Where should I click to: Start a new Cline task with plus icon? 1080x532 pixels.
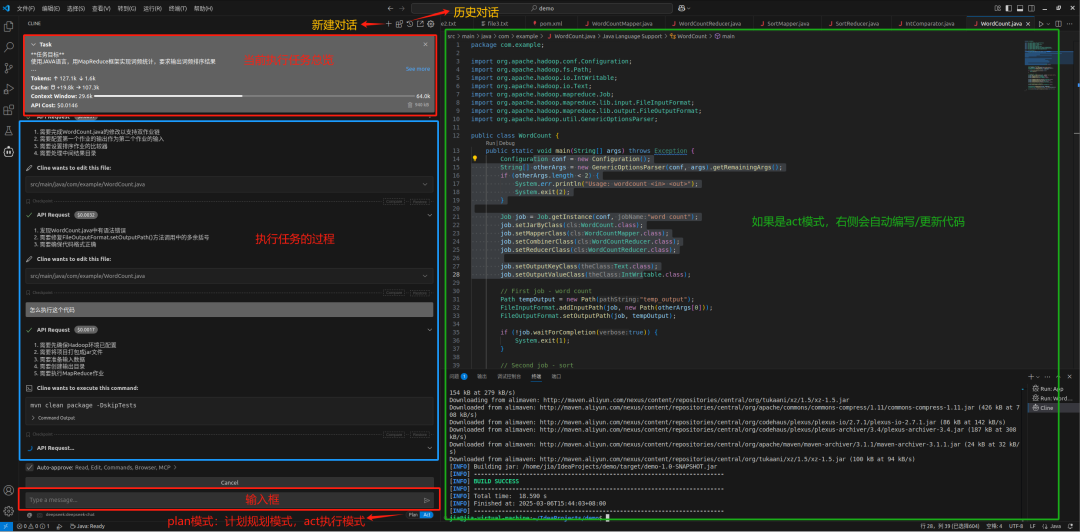click(388, 23)
